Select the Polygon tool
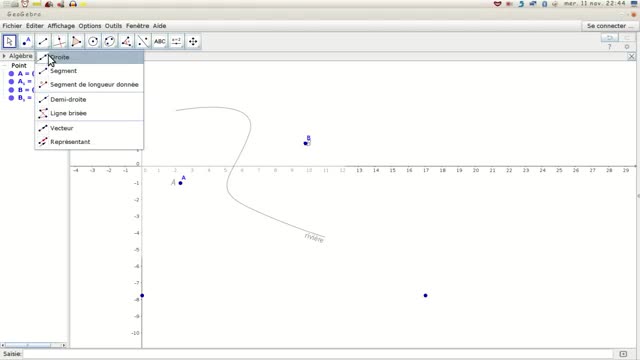The image size is (640, 360). pos(76,41)
